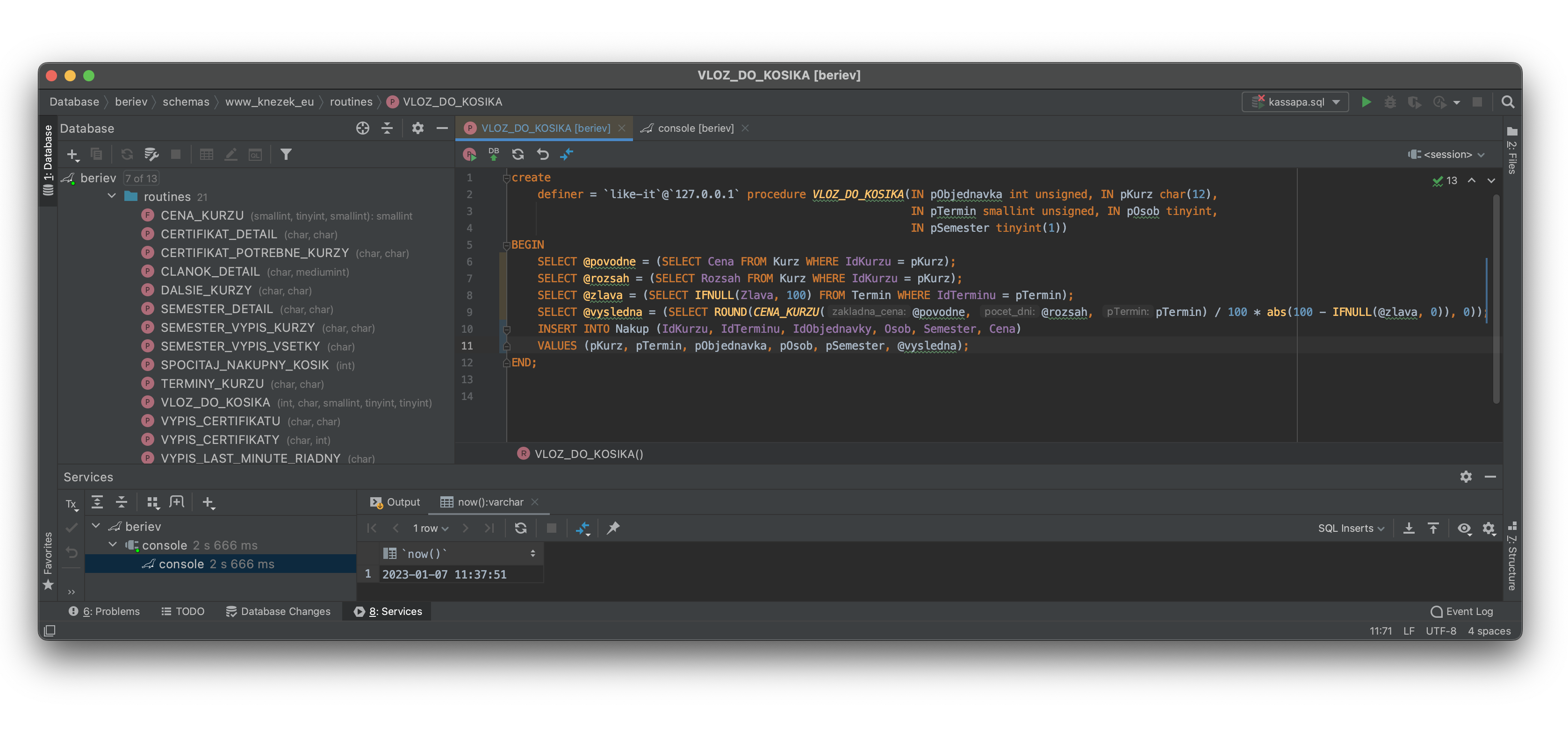The width and height of the screenshot is (1568, 729).
Task: Open the Output tab in Services
Action: click(x=395, y=502)
